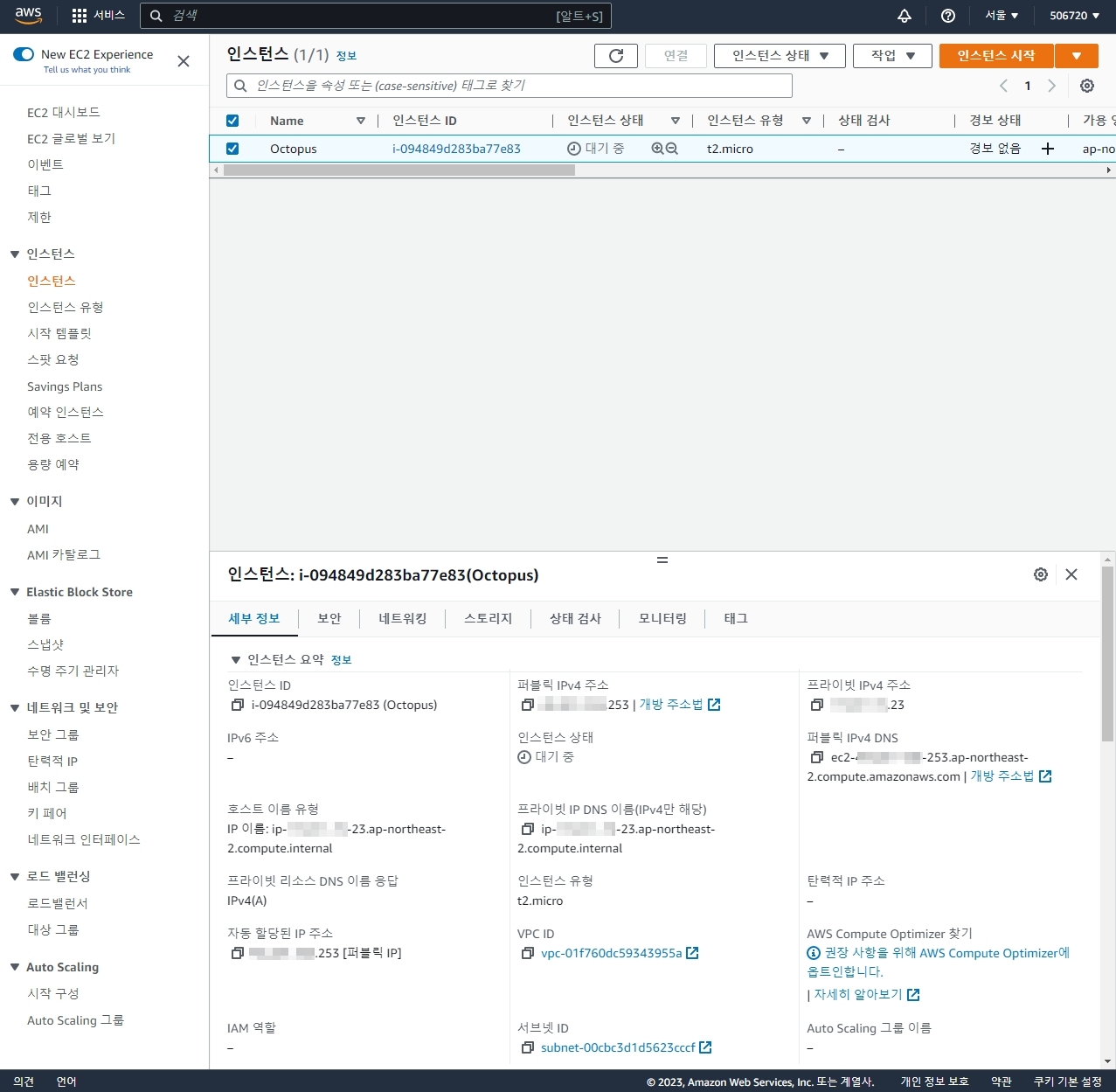Open 탄력적 IP in sidebar

tap(52, 762)
